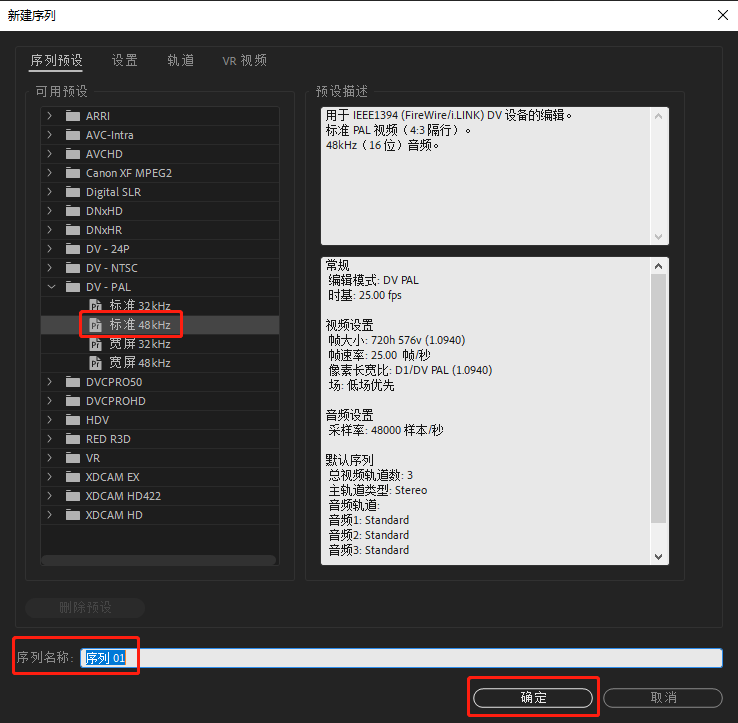Expand the DVCPRO50 preset folder
738x723 pixels.
(x=49, y=382)
